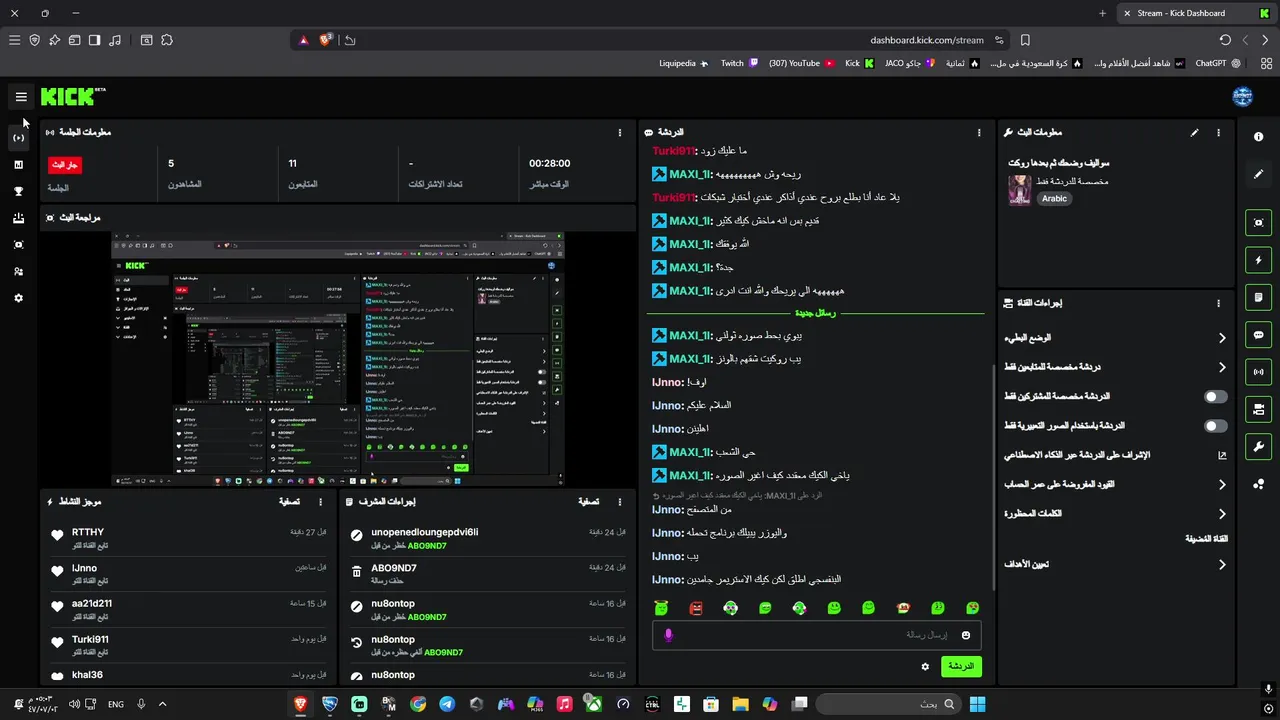This screenshot has height=720, width=1280.
Task: Click the message input field
Action: [x=816, y=635]
